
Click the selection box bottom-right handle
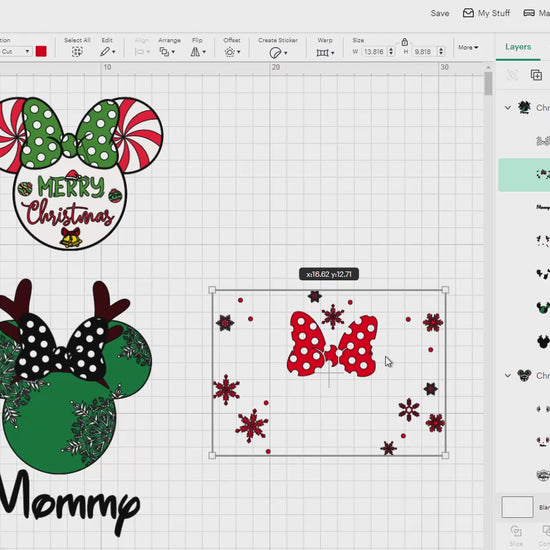click(x=445, y=455)
